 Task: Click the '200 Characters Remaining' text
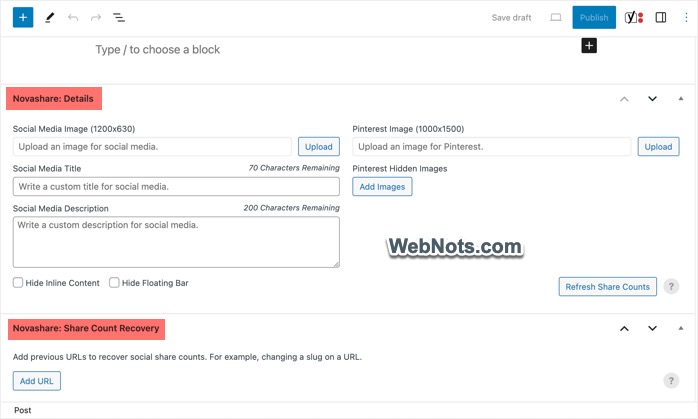292,208
